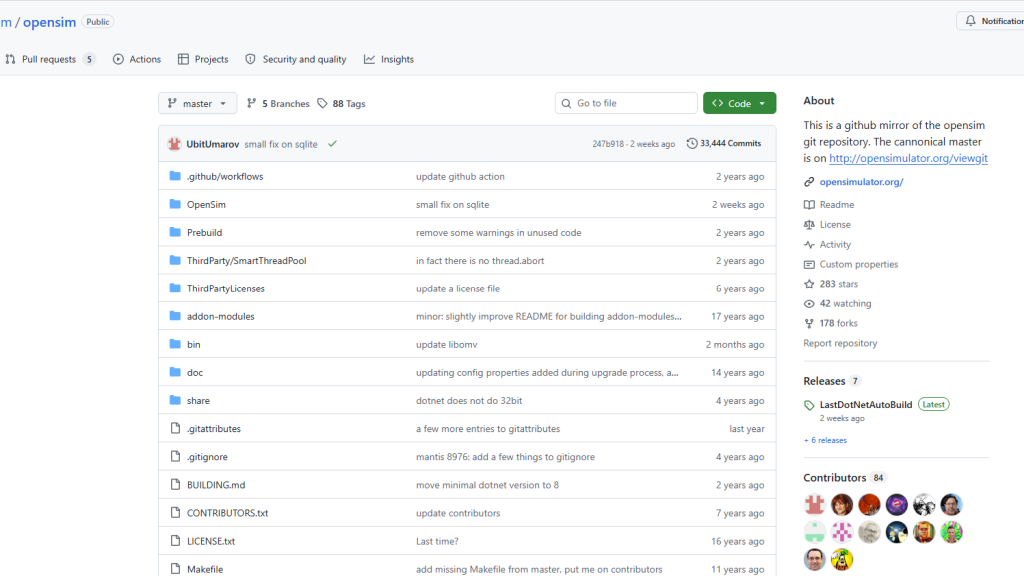The width and height of the screenshot is (1024, 576).
Task: Open CONTRIBUTORS.txt file
Action: (x=227, y=513)
